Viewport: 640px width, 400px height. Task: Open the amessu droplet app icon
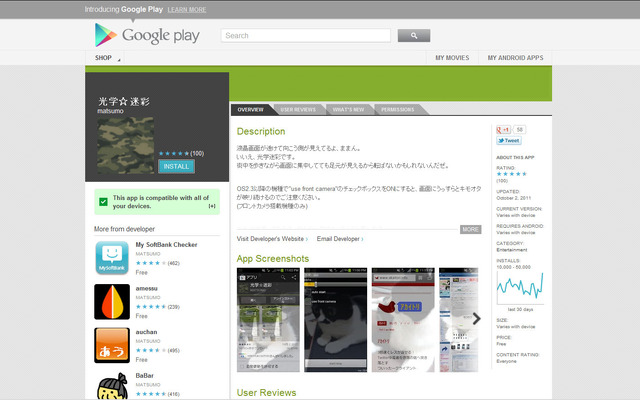pyautogui.click(x=112, y=302)
